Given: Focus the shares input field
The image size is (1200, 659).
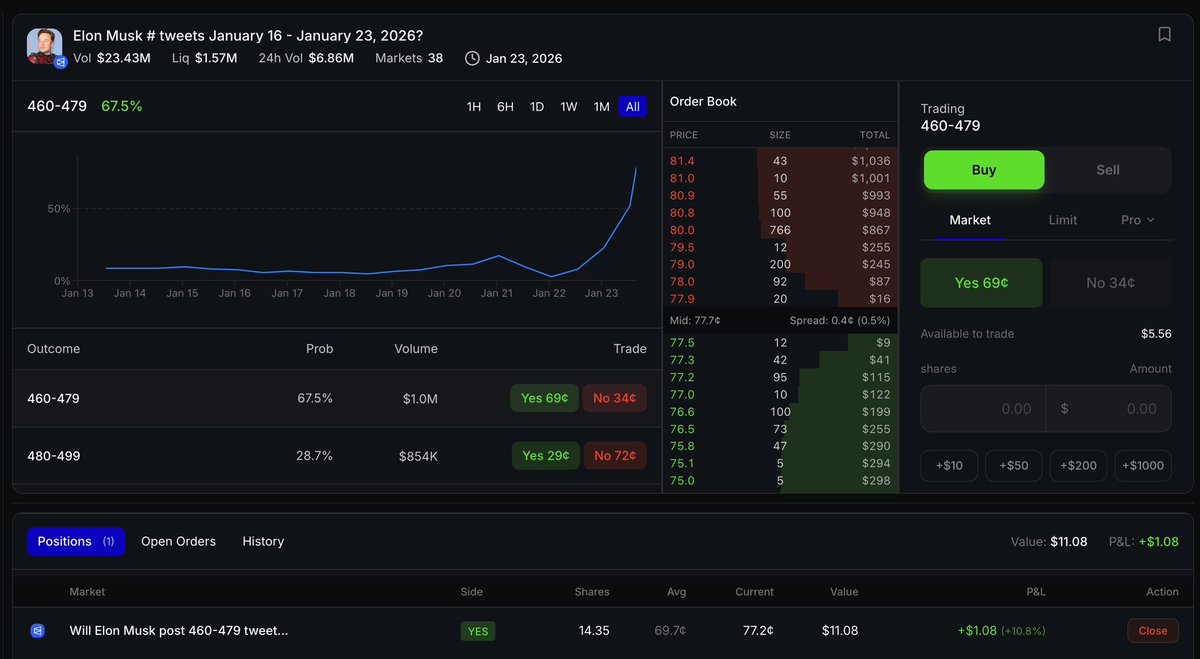Looking at the screenshot, I should coord(983,408).
